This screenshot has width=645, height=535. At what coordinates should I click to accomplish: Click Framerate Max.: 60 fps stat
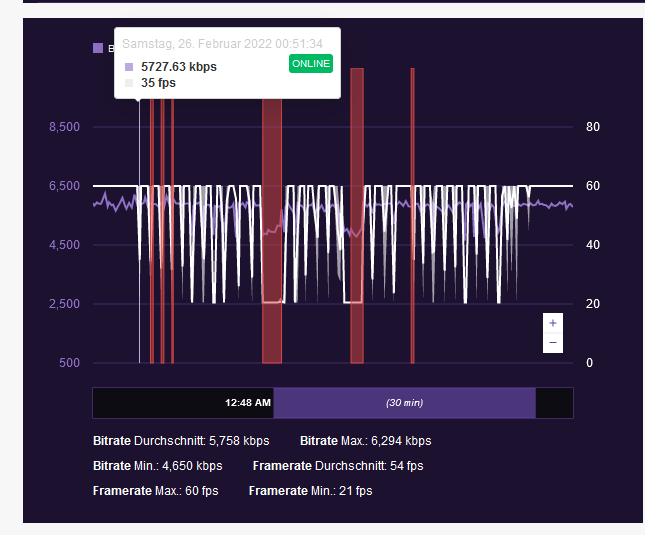[155, 491]
